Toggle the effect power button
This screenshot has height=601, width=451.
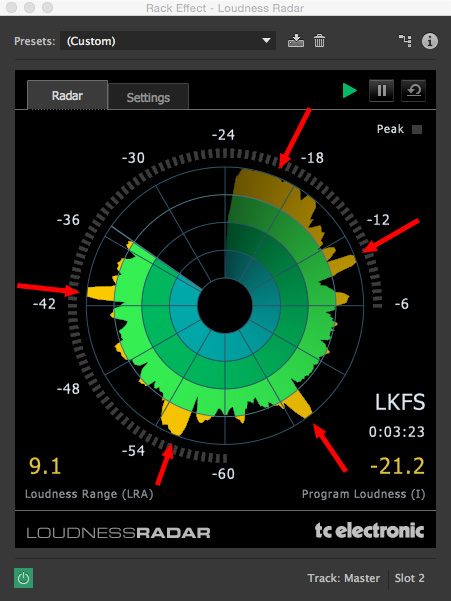pyautogui.click(x=23, y=578)
